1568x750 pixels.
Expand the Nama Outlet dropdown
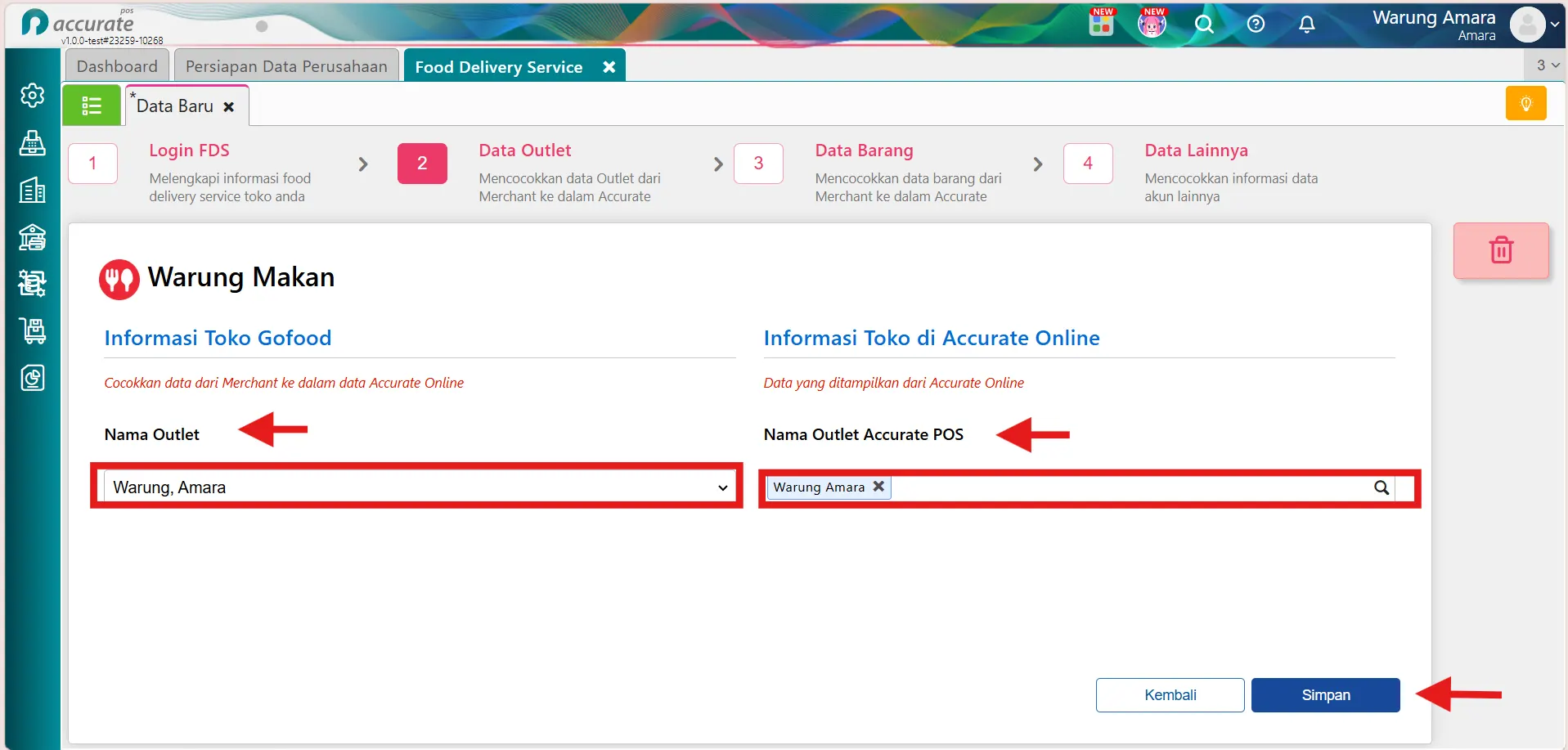[x=416, y=487]
